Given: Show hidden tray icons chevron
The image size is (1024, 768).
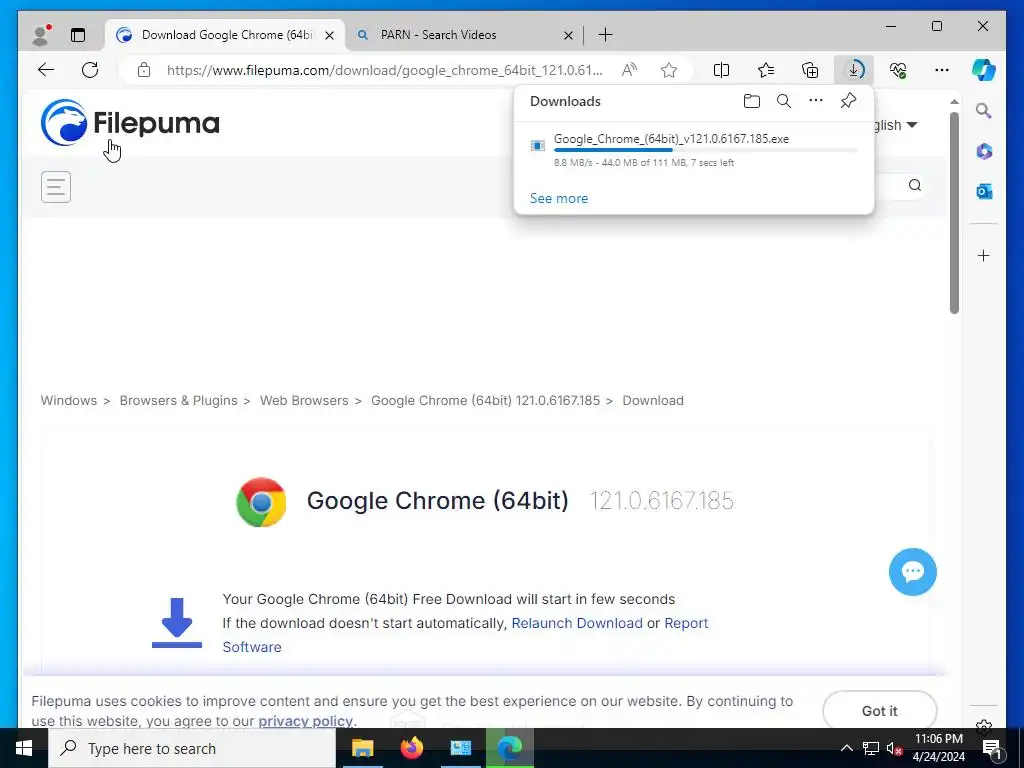Looking at the screenshot, I should 846,748.
